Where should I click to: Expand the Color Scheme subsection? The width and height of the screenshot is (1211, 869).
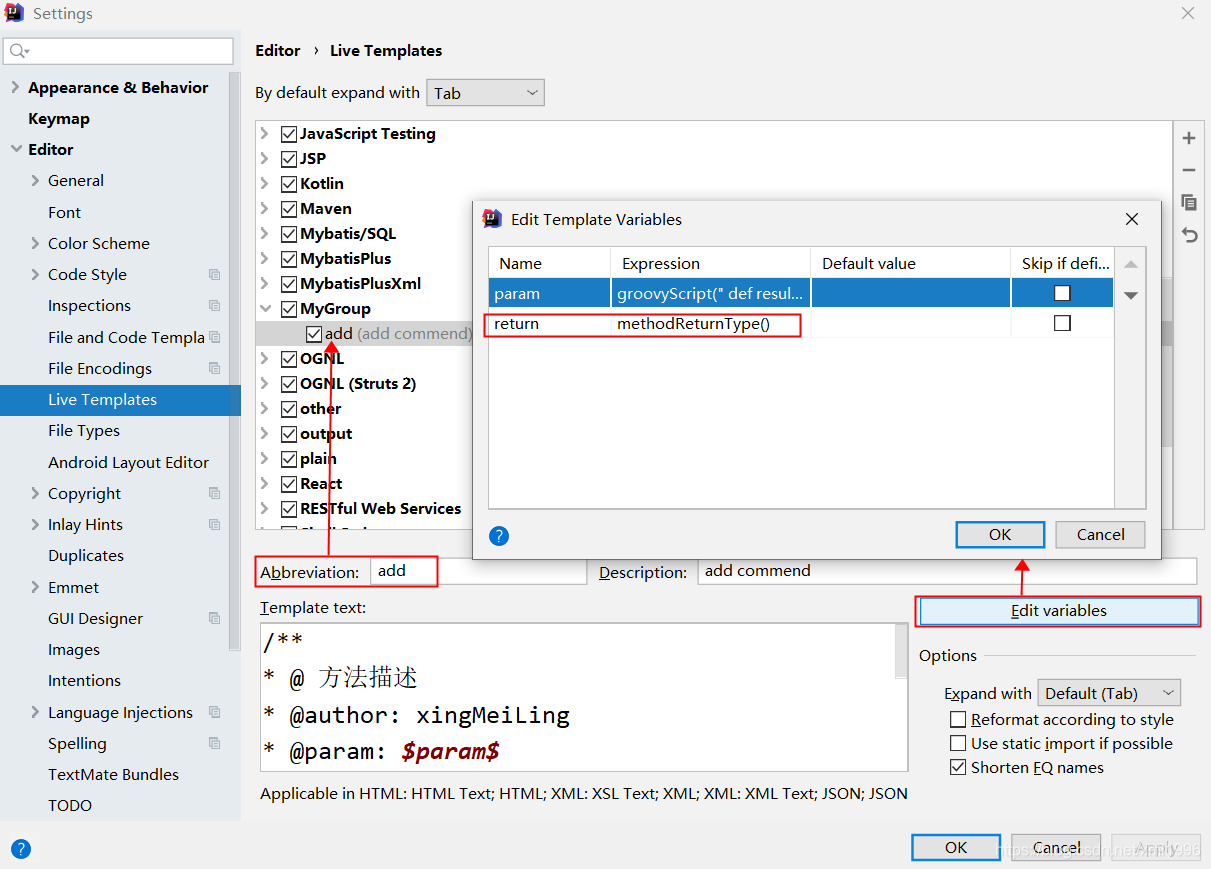[36, 243]
